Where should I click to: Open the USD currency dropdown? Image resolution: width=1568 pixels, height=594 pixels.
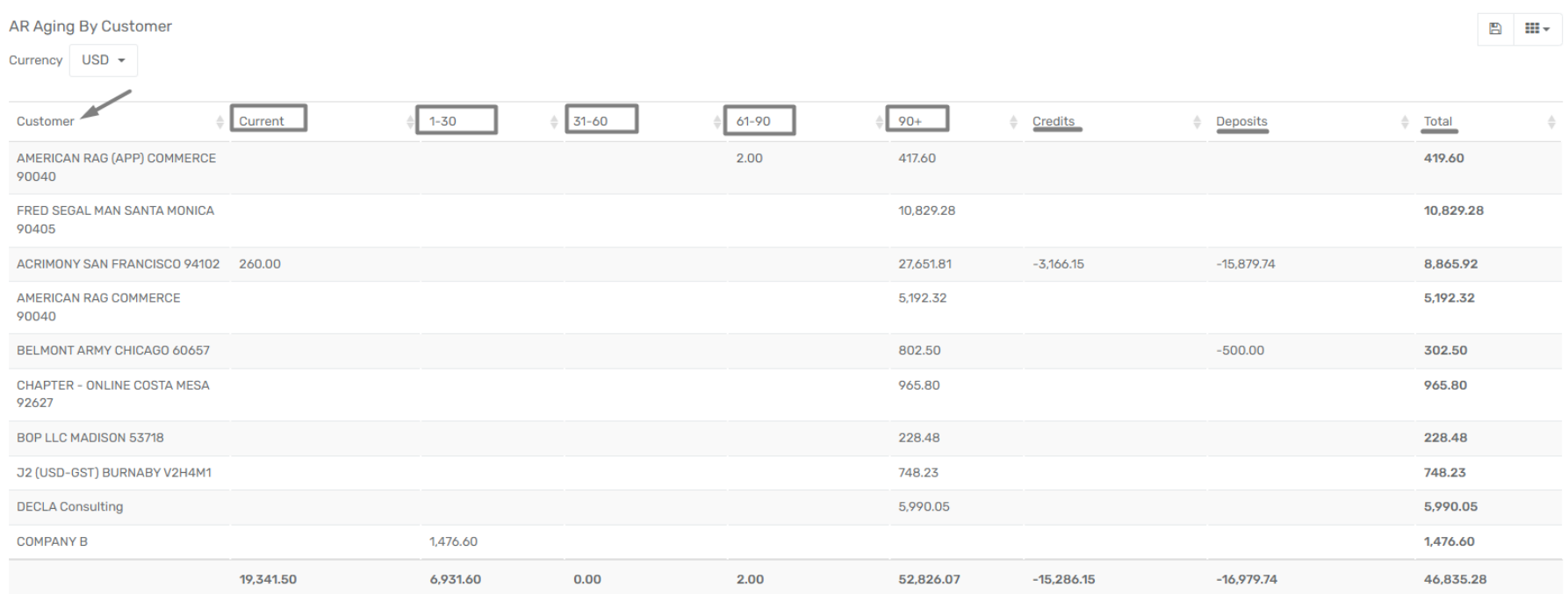(104, 61)
